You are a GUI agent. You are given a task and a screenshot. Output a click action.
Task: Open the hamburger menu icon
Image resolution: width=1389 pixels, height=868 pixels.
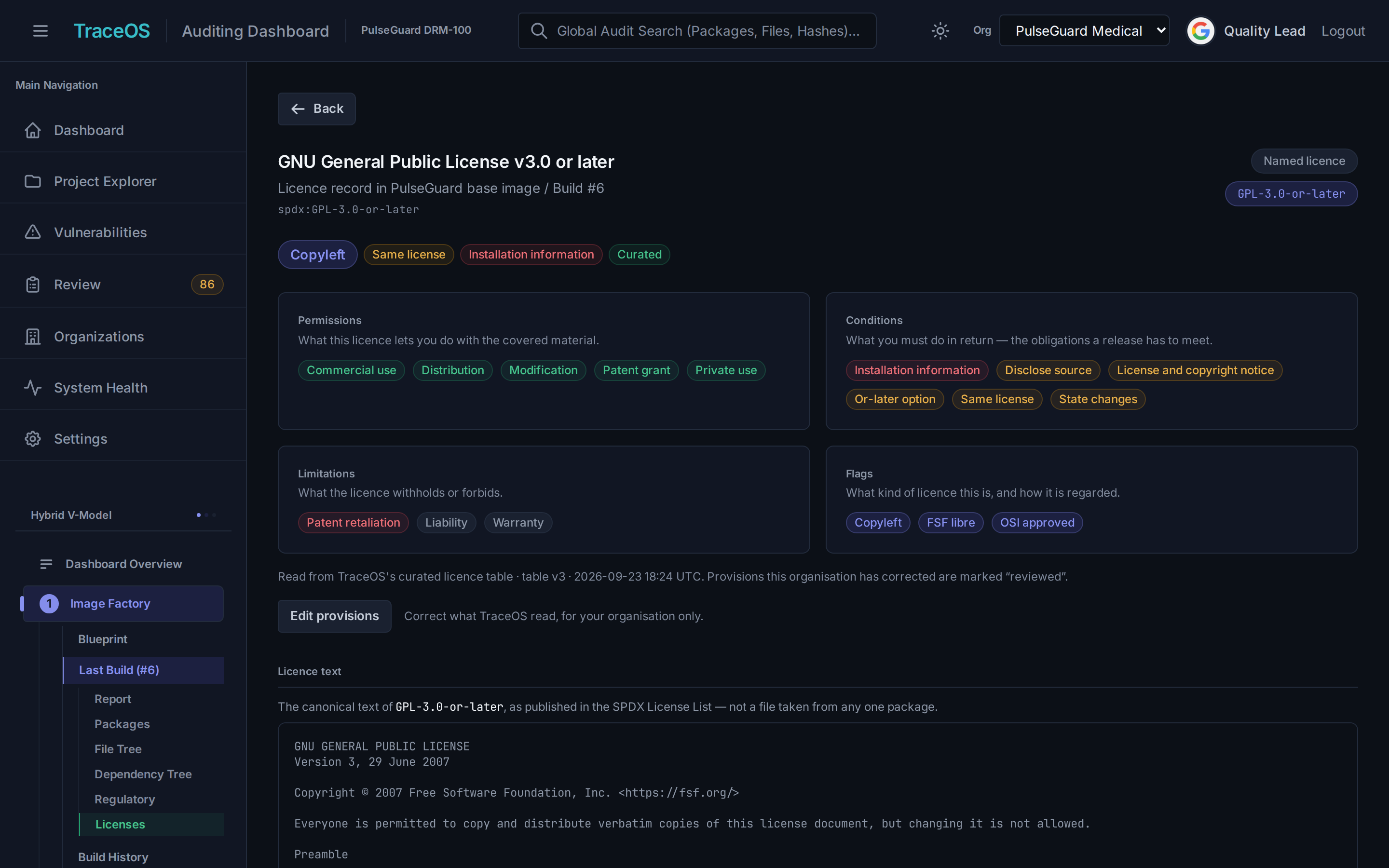pos(40,31)
